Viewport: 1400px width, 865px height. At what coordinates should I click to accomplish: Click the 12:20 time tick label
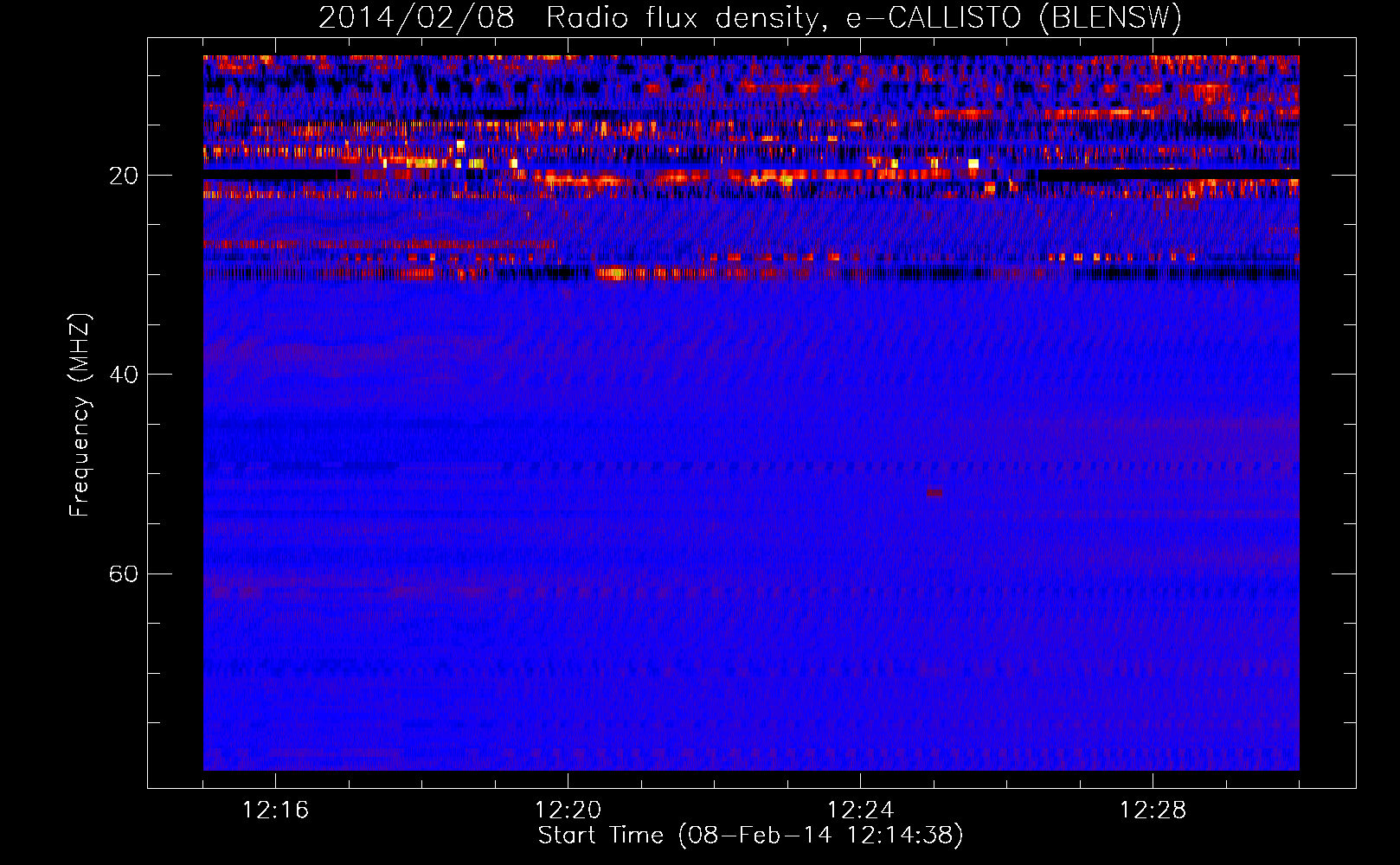tap(568, 811)
